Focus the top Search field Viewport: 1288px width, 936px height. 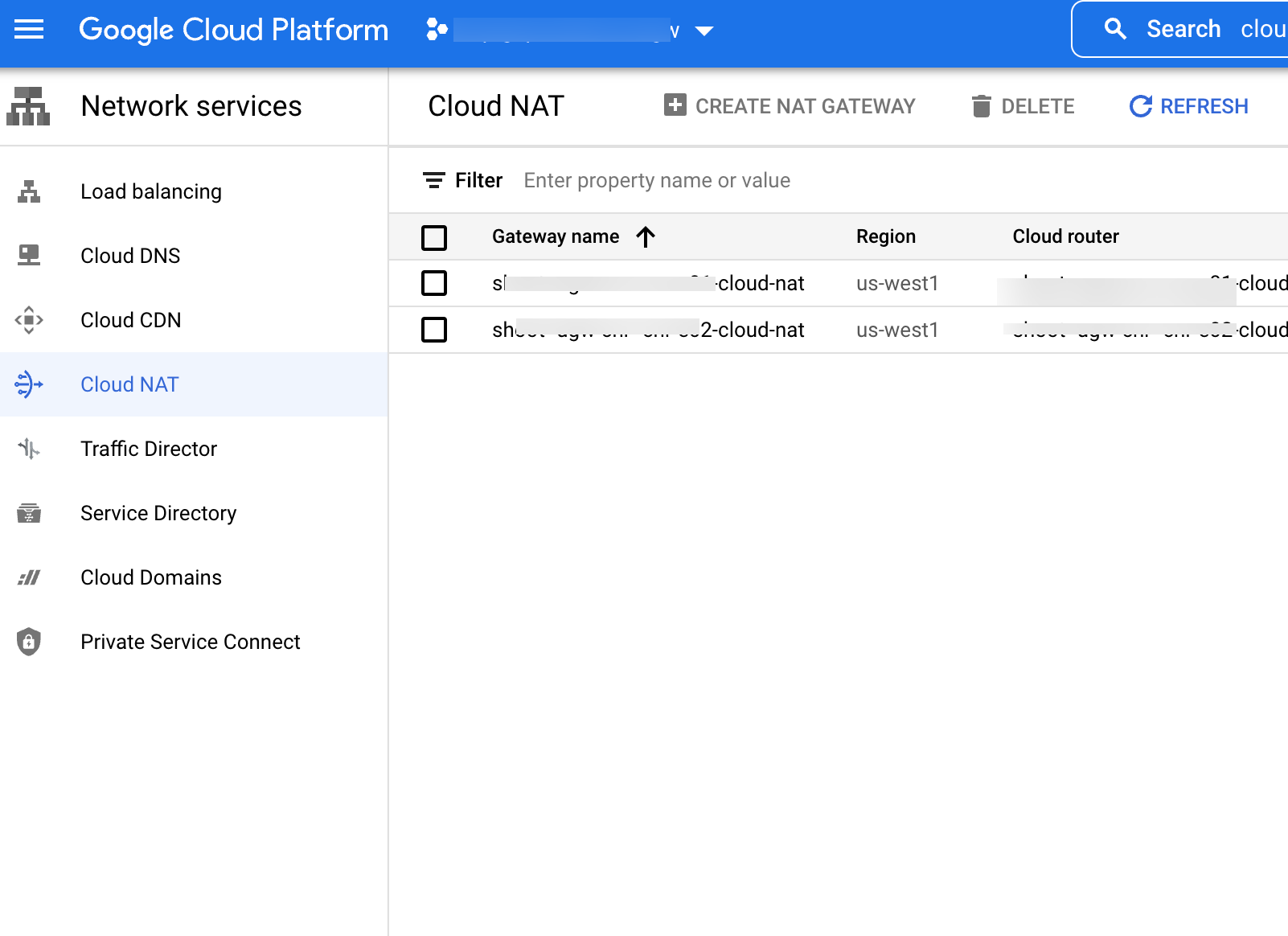1180,30
